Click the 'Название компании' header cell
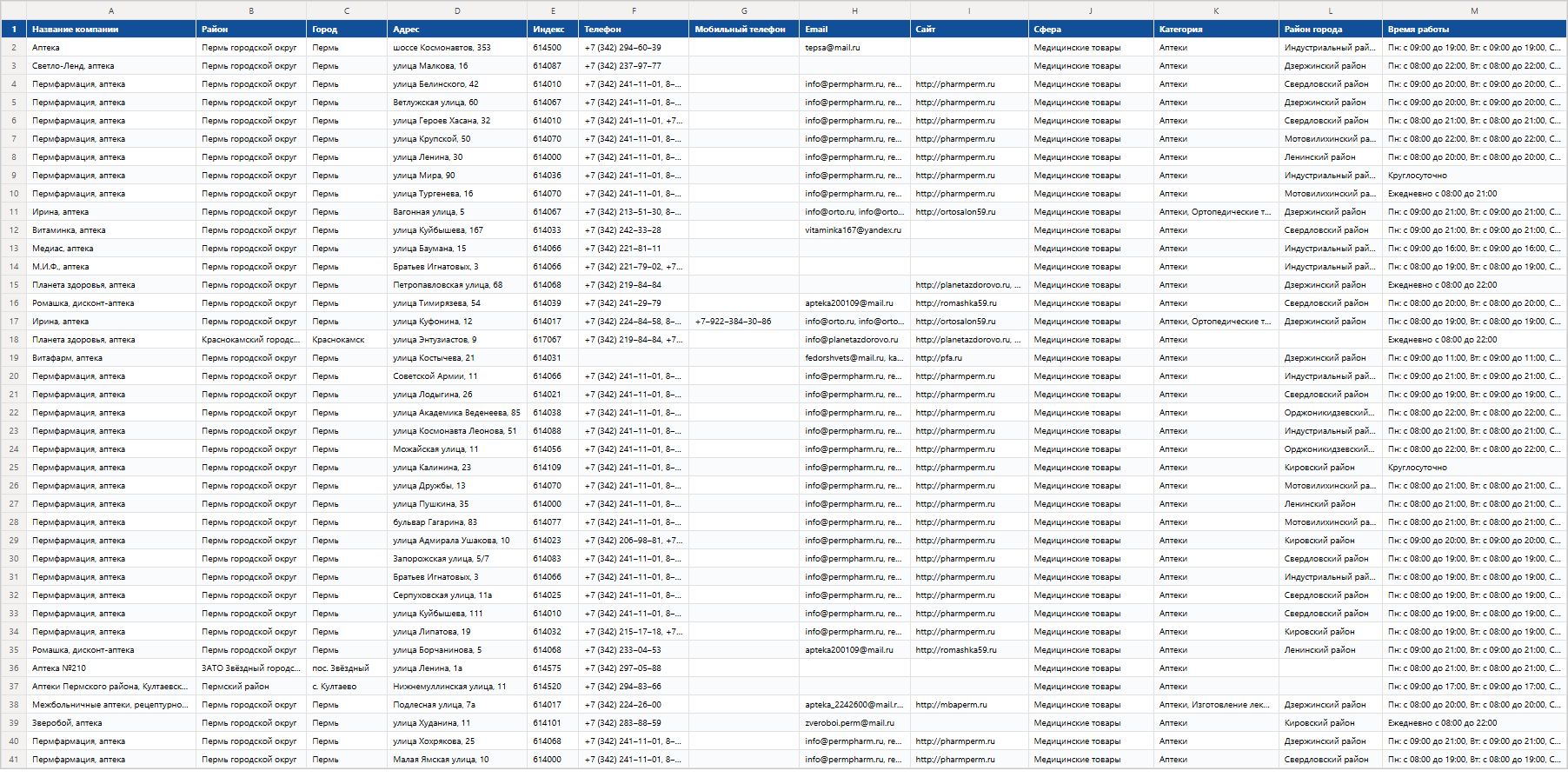 (x=111, y=30)
